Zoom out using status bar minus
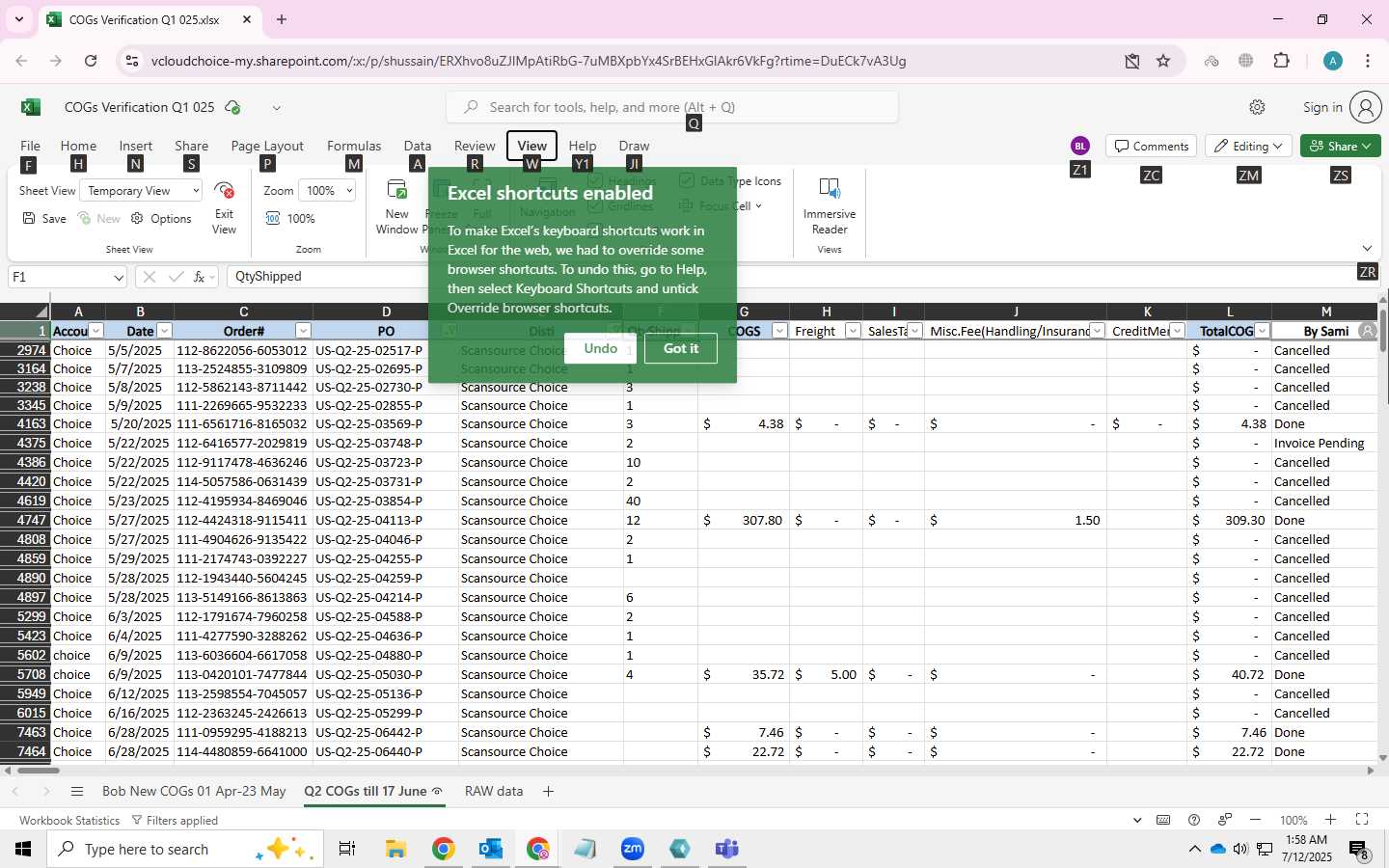The height and width of the screenshot is (868, 1389). click(1255, 820)
